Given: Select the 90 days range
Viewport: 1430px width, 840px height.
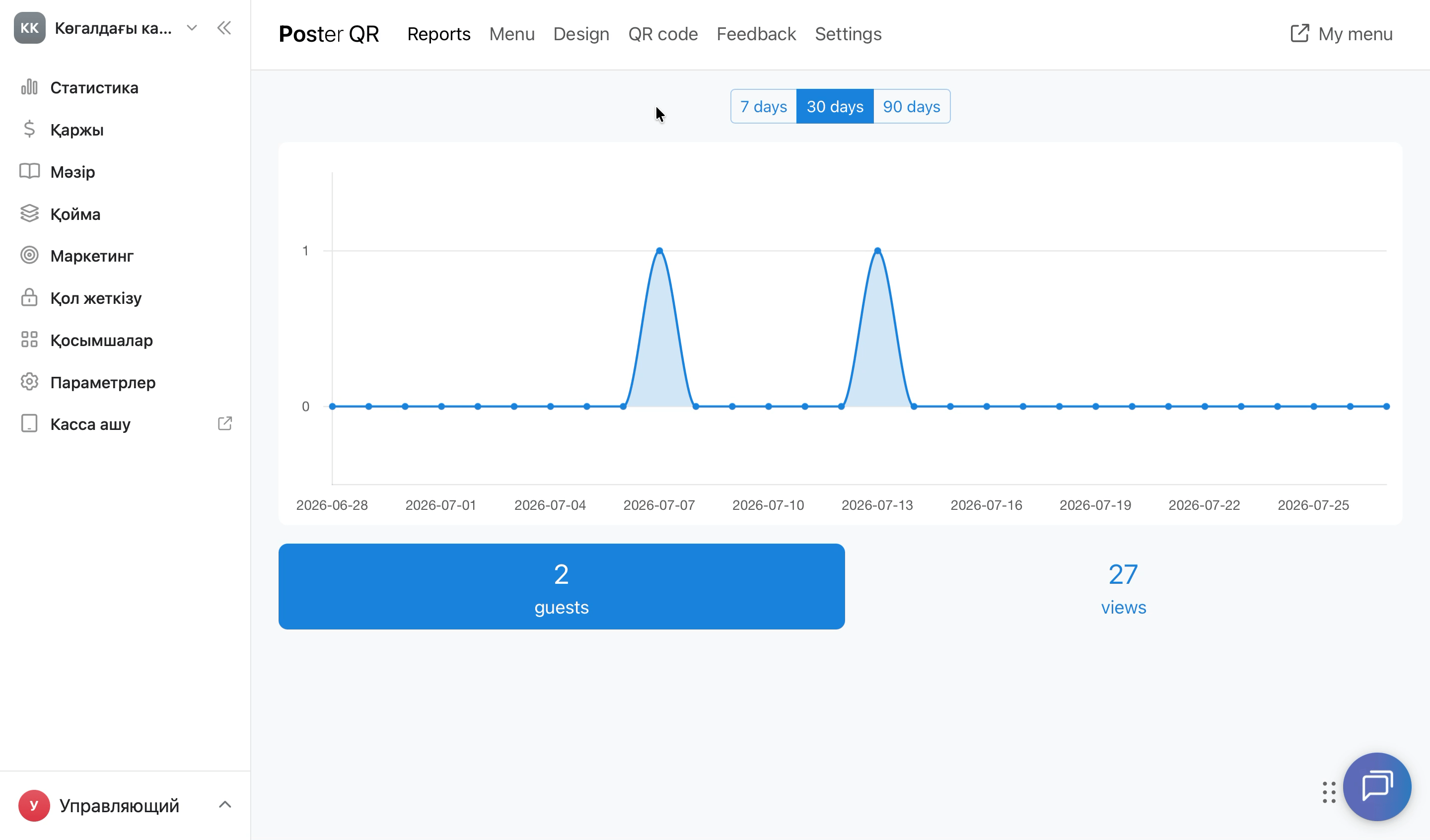Looking at the screenshot, I should pos(911,106).
